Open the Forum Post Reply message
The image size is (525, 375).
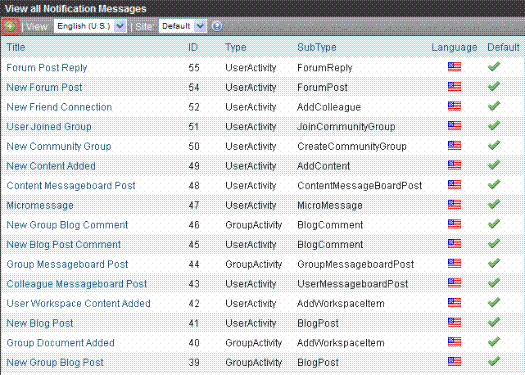pos(47,68)
